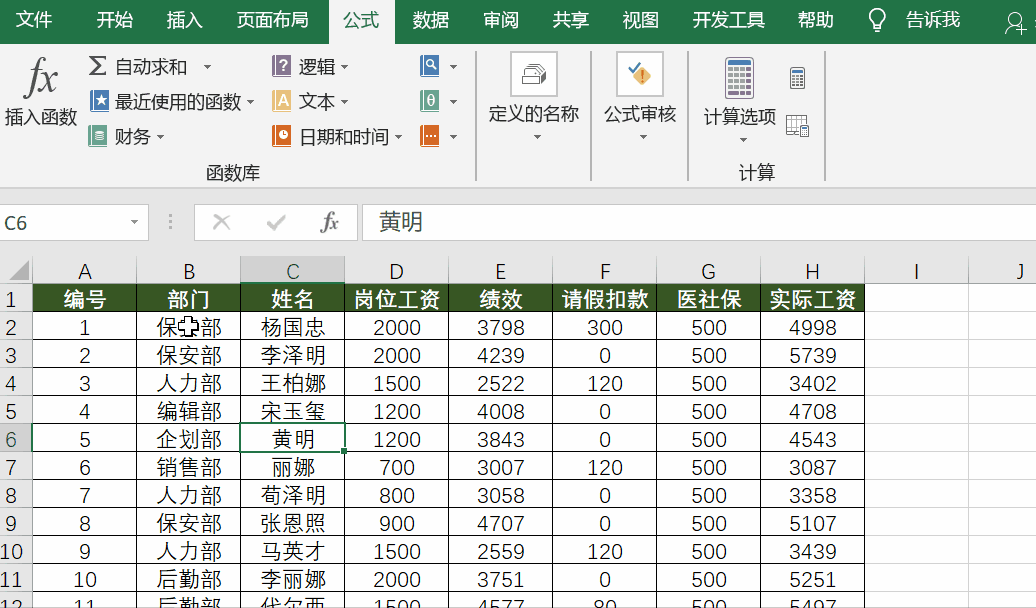Click the 日期和时间 functions icon
The height and width of the screenshot is (608, 1036).
282,136
